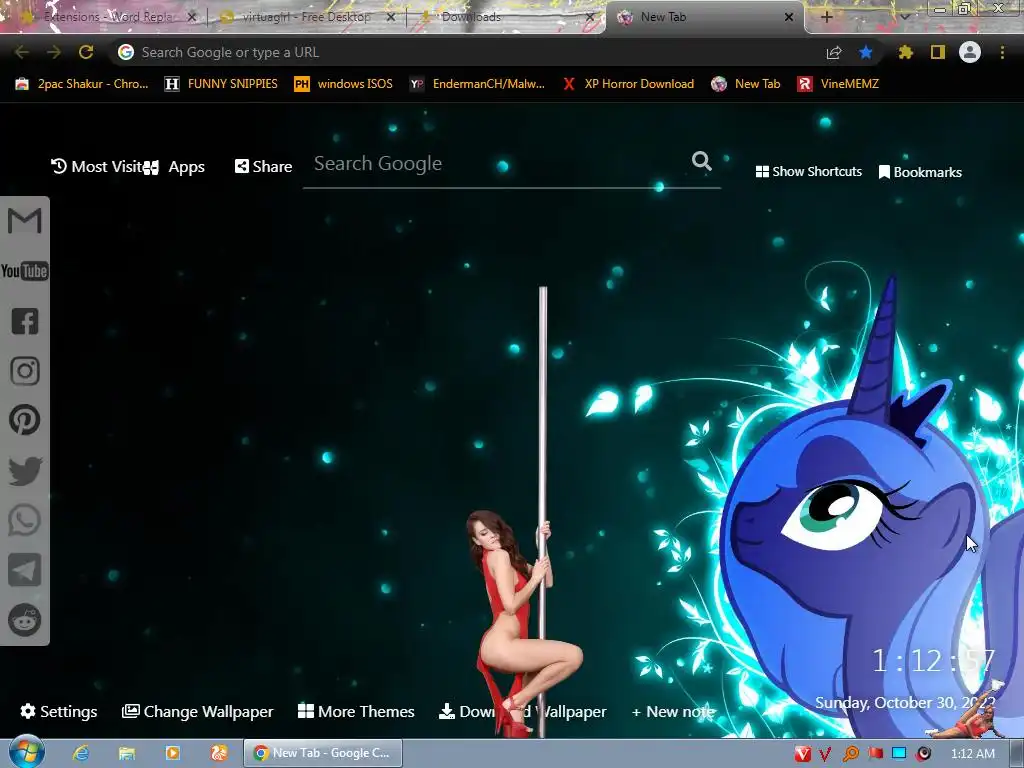Open the page Settings

(59, 711)
